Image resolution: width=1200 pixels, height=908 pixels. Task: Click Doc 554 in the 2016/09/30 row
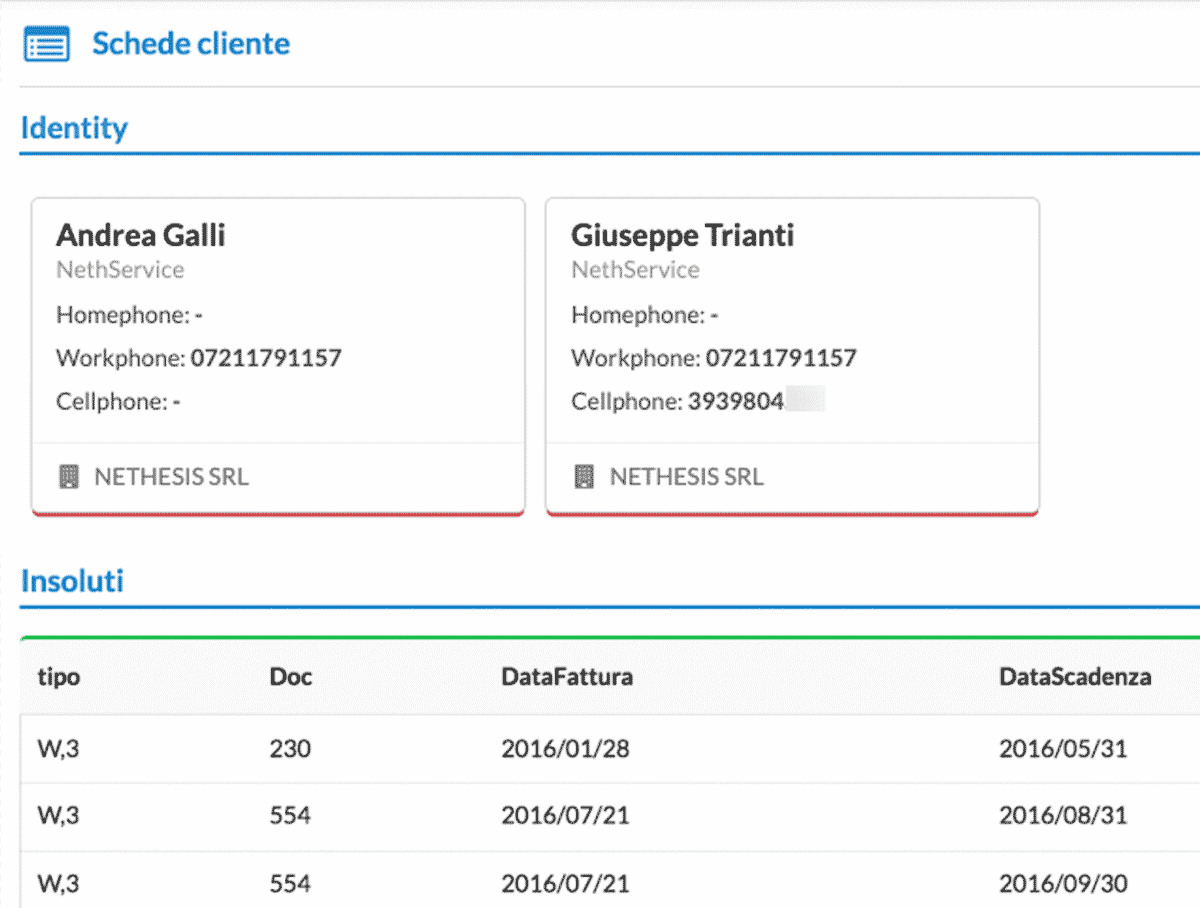(x=290, y=884)
